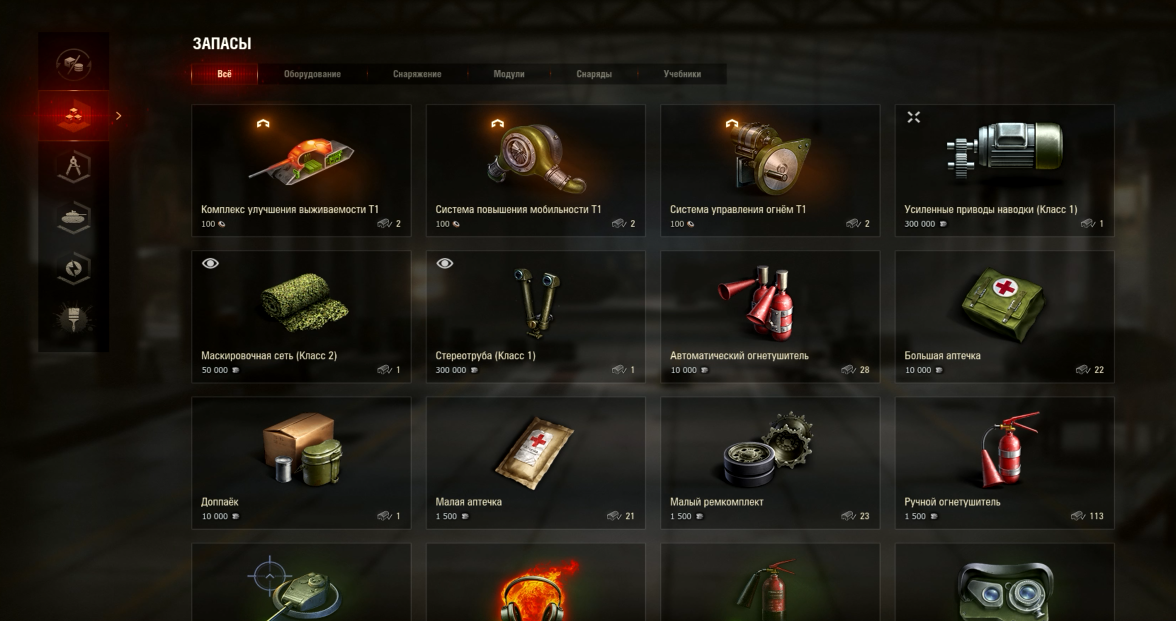1176x621 pixels.
Task: Open the tank vehicles sidebar icon
Action: [74, 218]
